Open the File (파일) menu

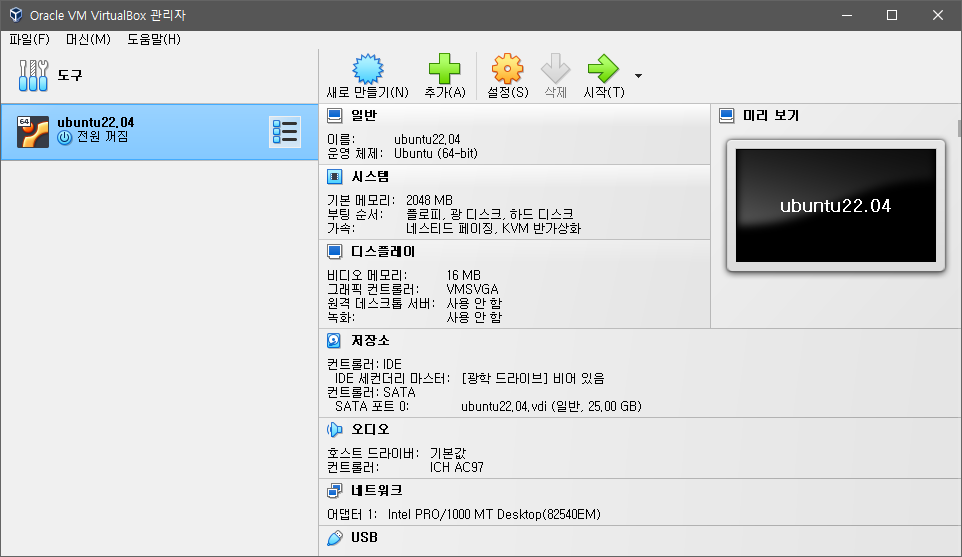tap(29, 39)
